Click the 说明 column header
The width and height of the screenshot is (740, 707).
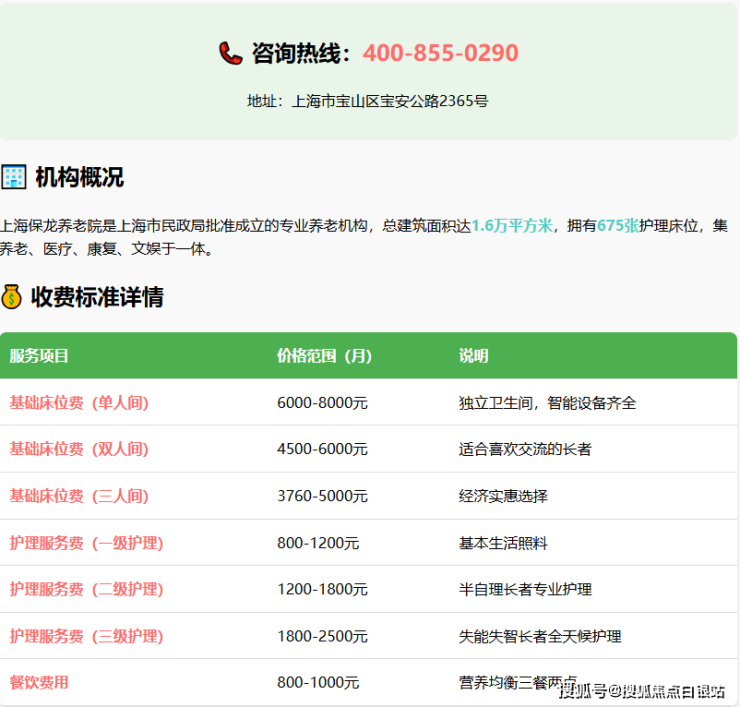point(473,356)
